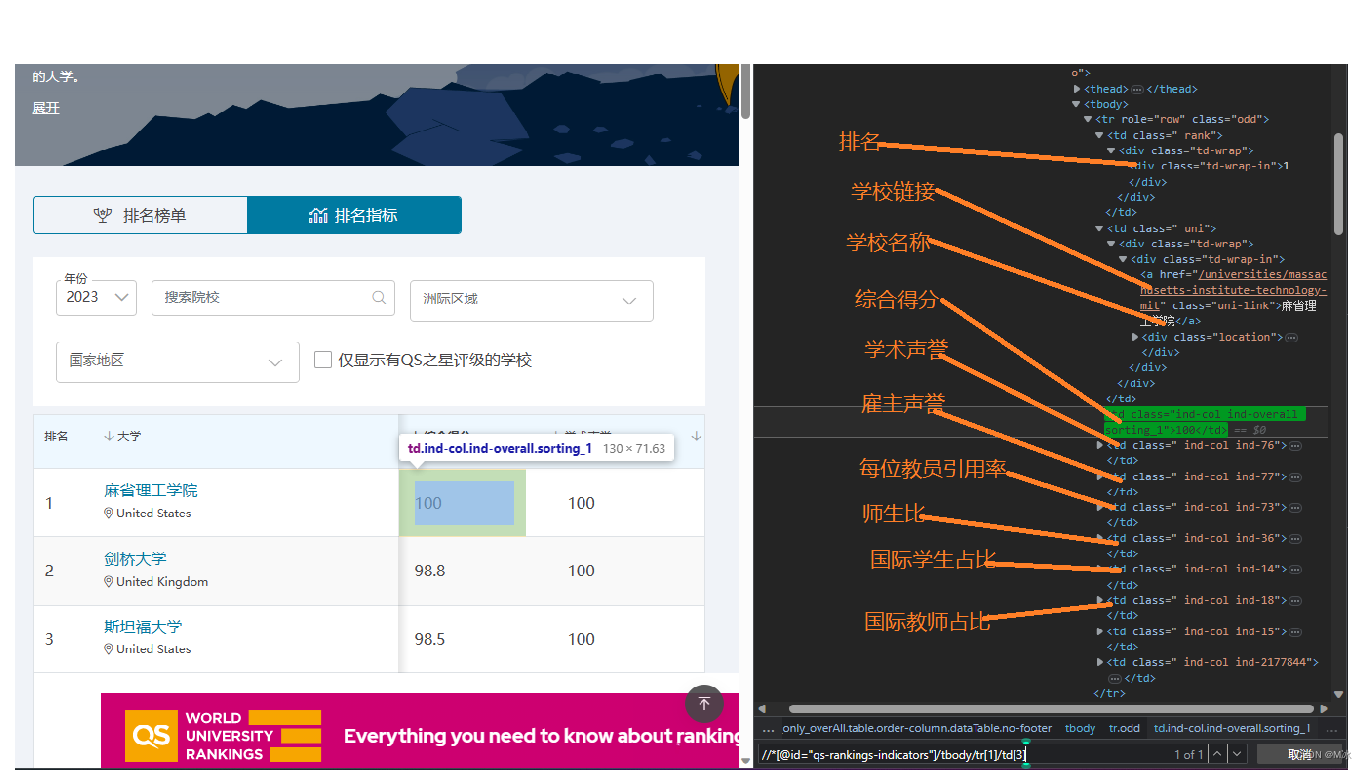
Task: Click the /universities/massachusetts href link in DevTools
Action: 1233,290
